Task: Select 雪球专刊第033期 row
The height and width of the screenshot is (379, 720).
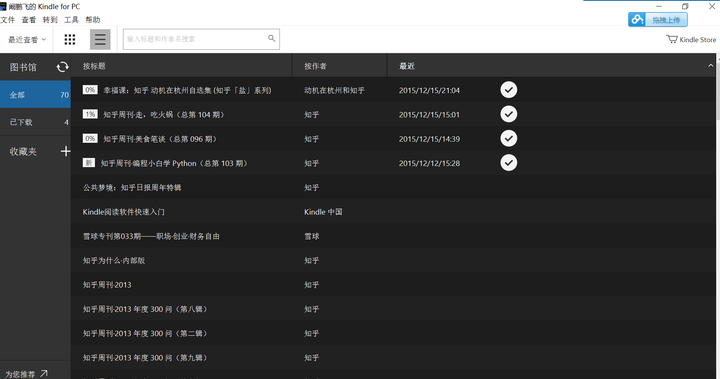Action: pyautogui.click(x=393, y=236)
